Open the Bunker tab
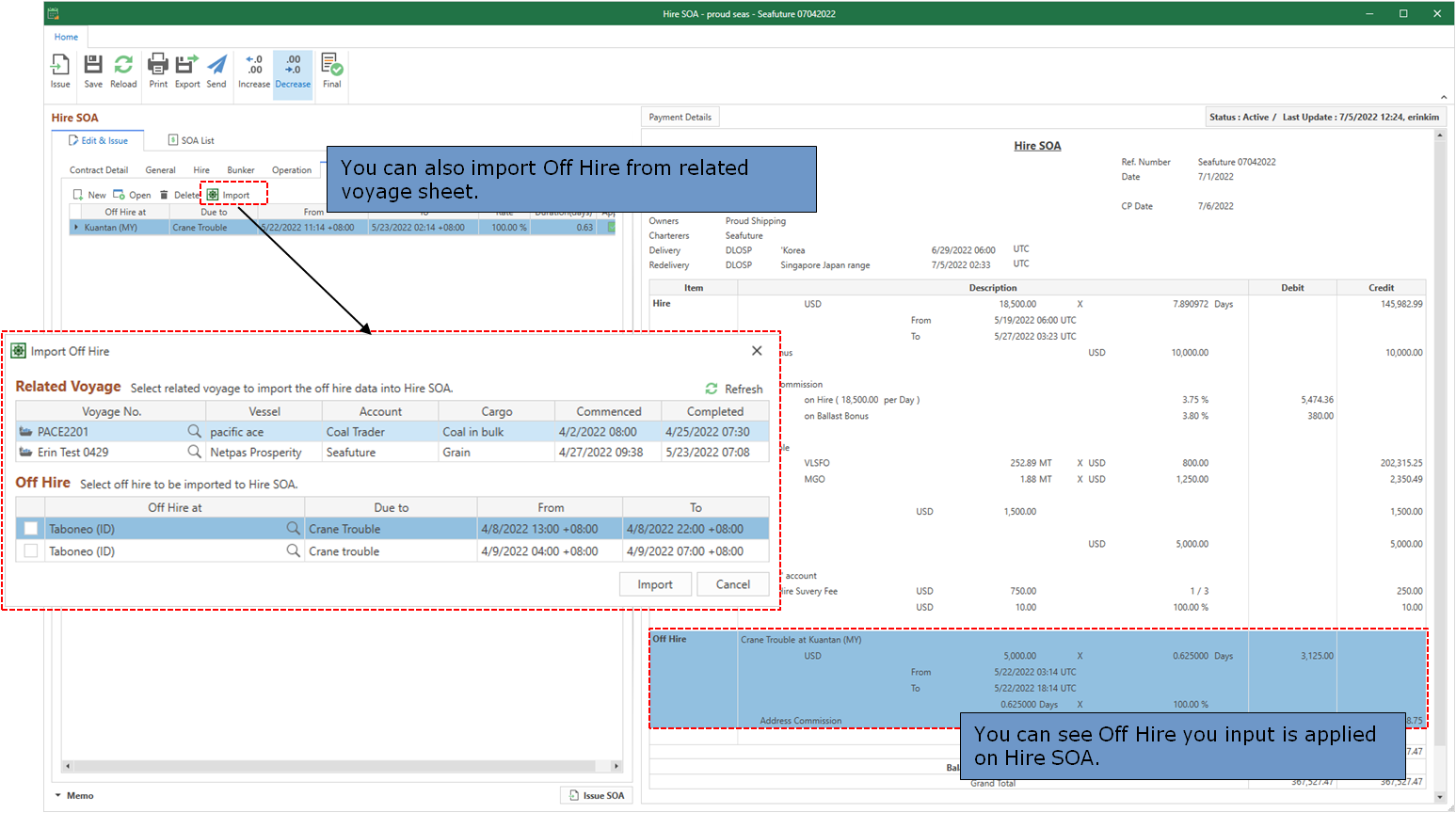Viewport: 1456px width, 813px height. pos(241,170)
